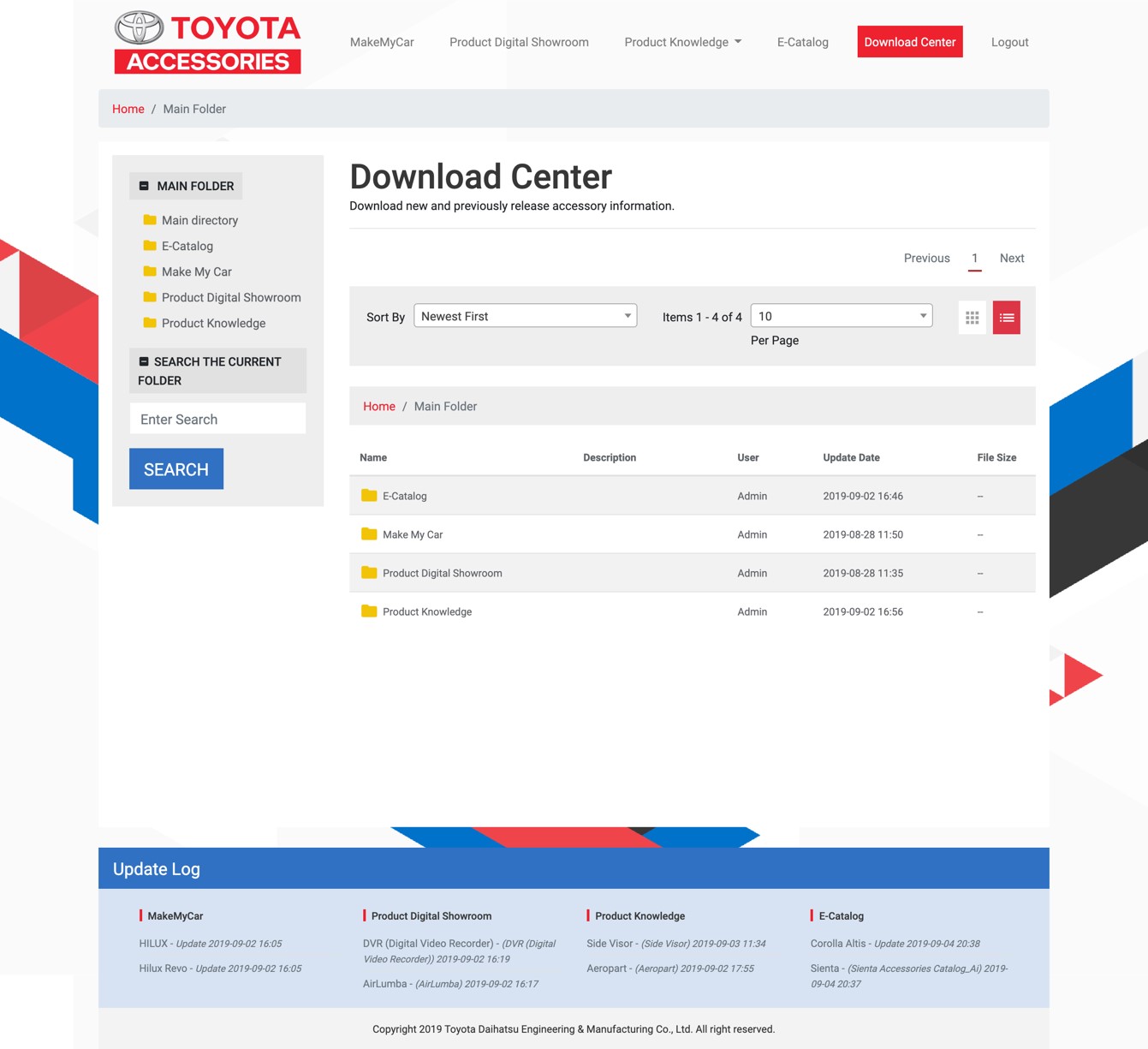Switch to grid view layout
Image resolution: width=1148 pixels, height=1049 pixels.
tap(972, 318)
